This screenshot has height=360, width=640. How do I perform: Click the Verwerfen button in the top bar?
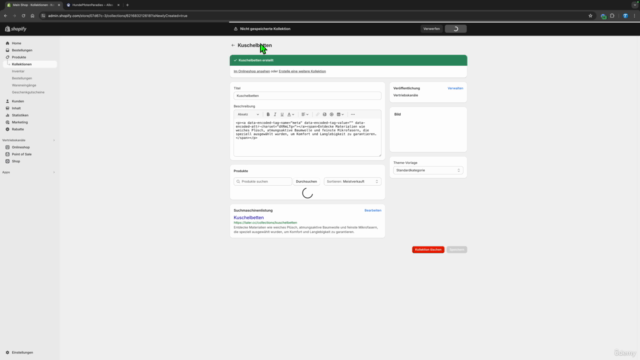tap(431, 29)
